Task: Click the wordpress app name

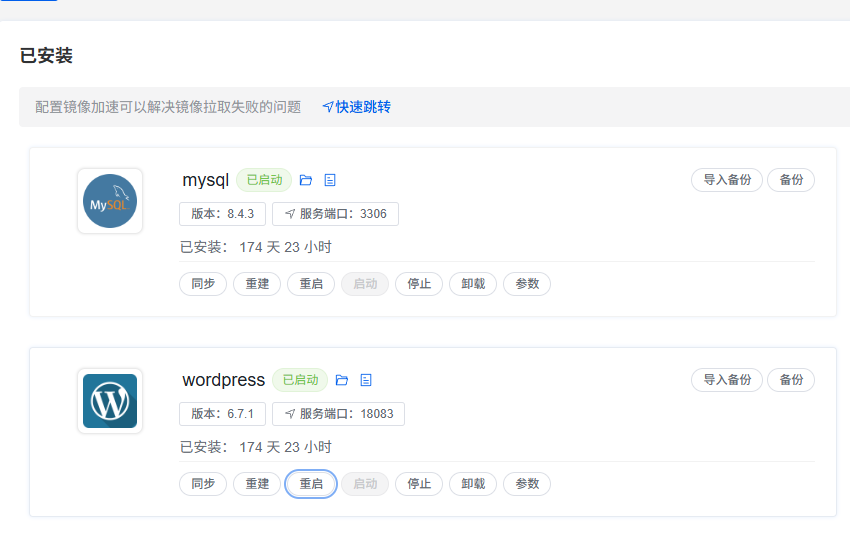Action: coord(223,380)
